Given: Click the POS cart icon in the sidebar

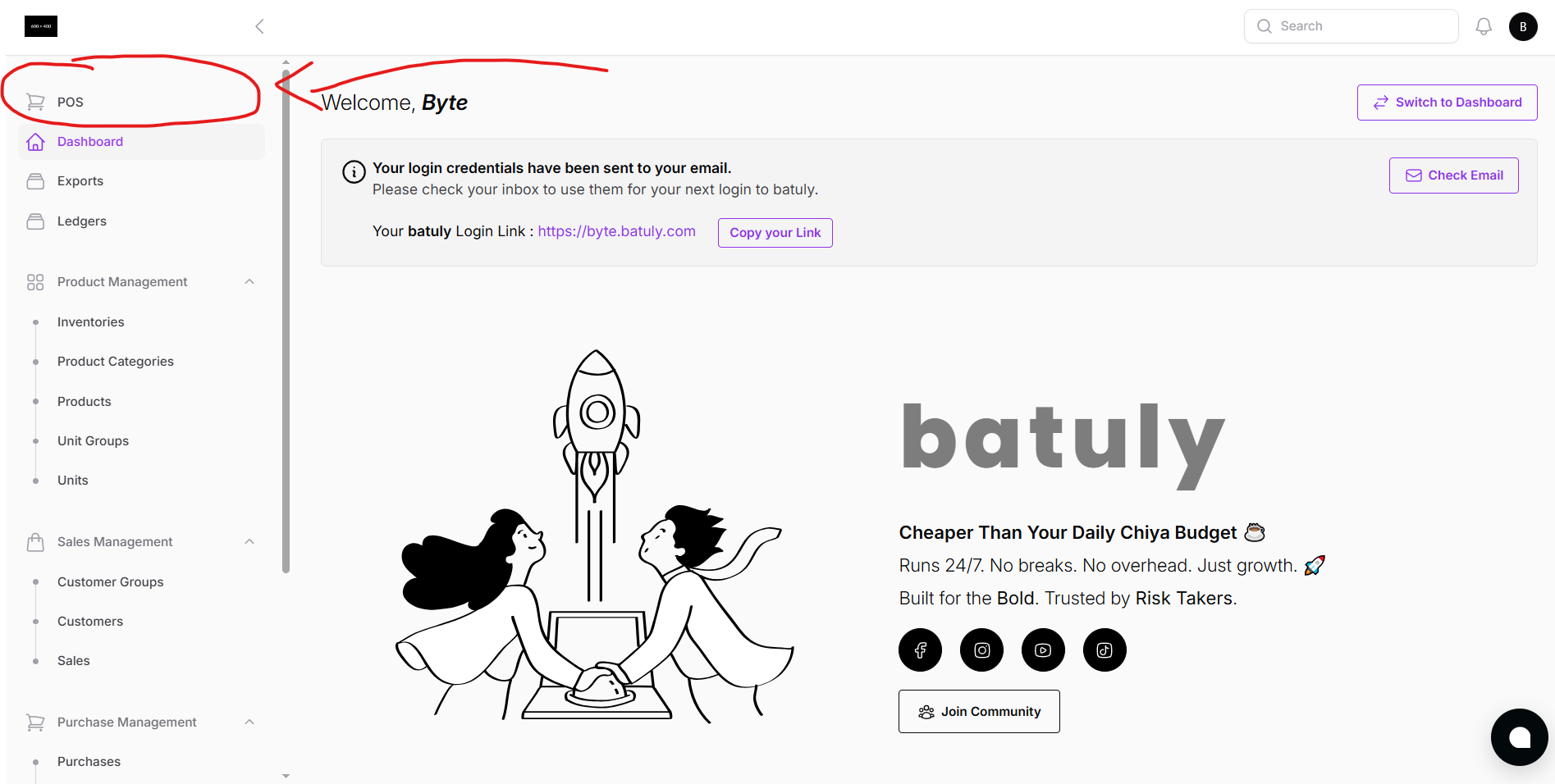Looking at the screenshot, I should click(35, 102).
